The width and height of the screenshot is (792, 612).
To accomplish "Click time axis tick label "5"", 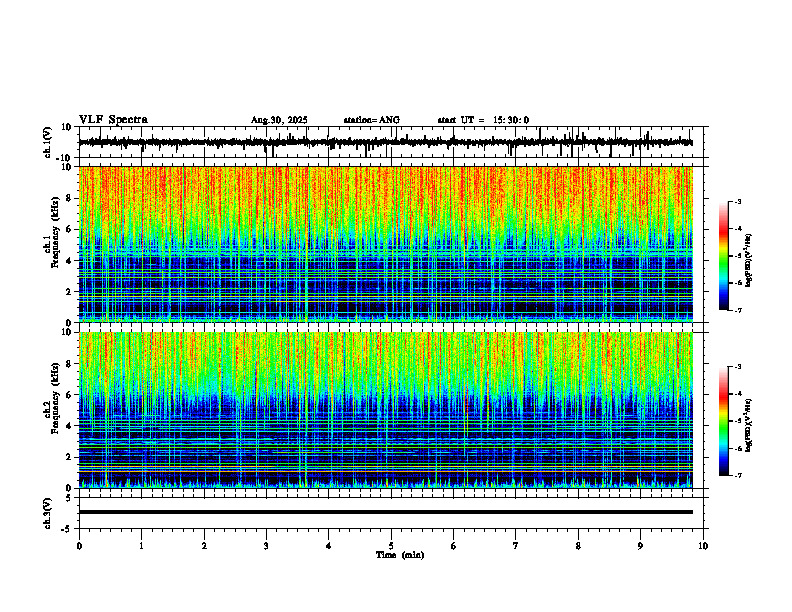I will pos(391,546).
